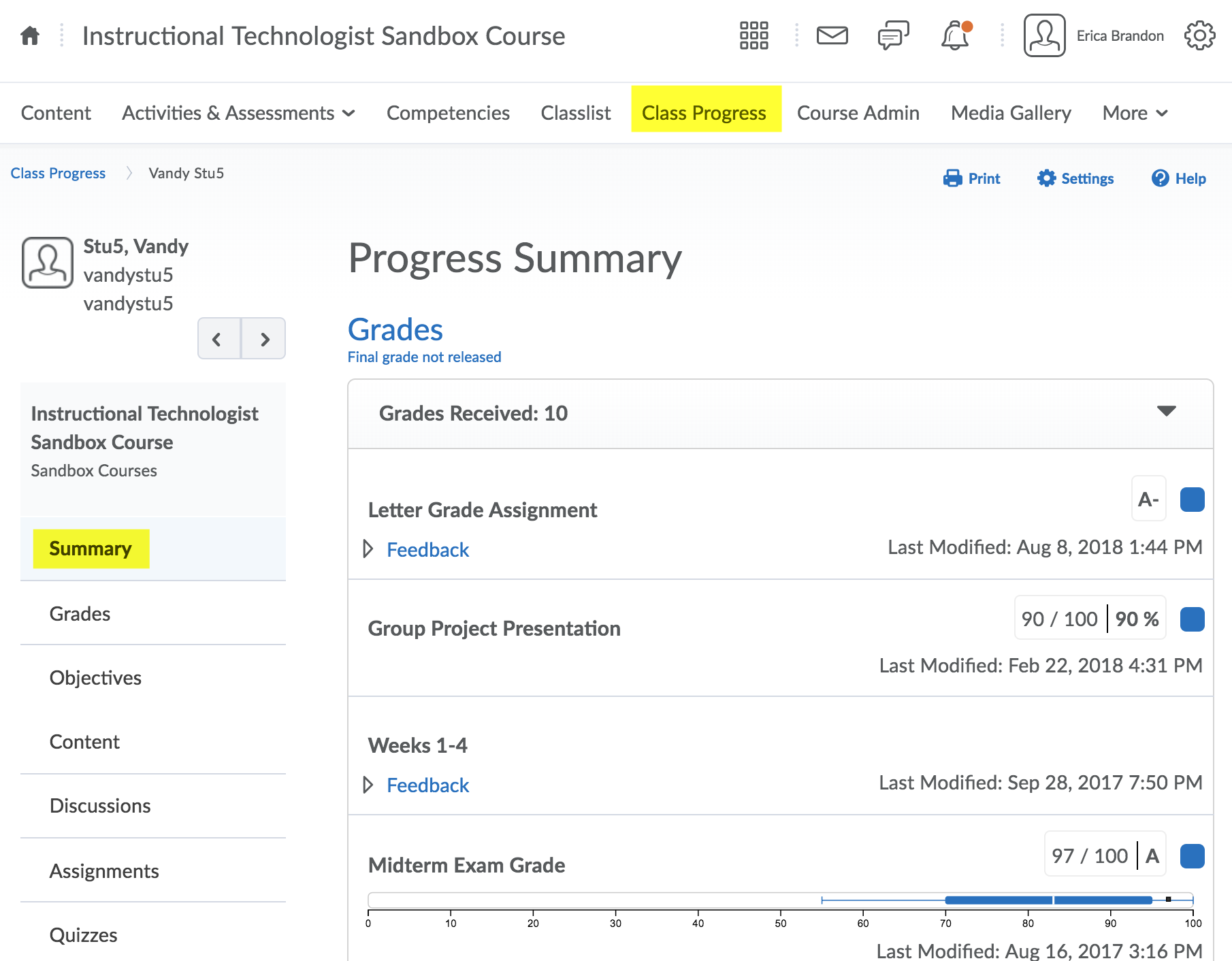The image size is (1232, 961).
Task: Click the blue swatch beside Group Project Presentation
Action: click(x=1192, y=619)
